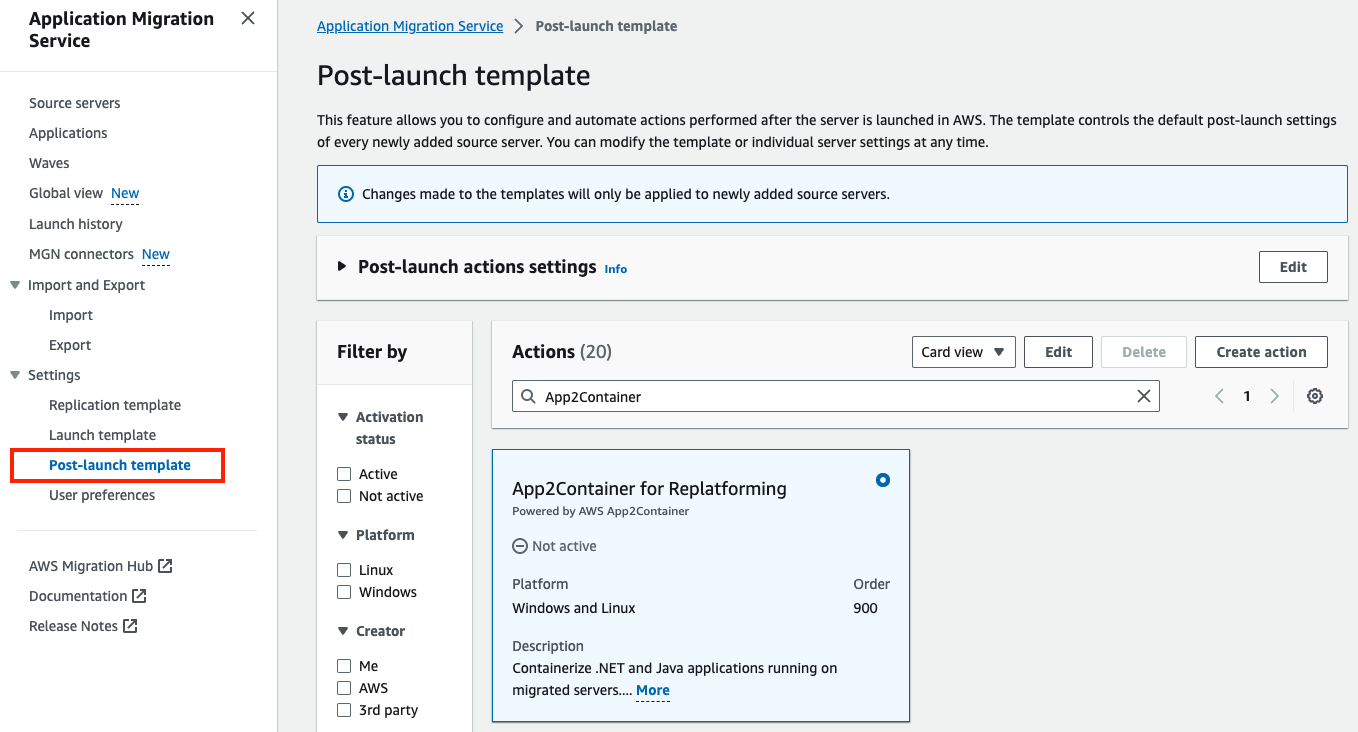Viewport: 1358px width, 732px height.
Task: Click the Not active status icon on card
Action: coord(520,546)
